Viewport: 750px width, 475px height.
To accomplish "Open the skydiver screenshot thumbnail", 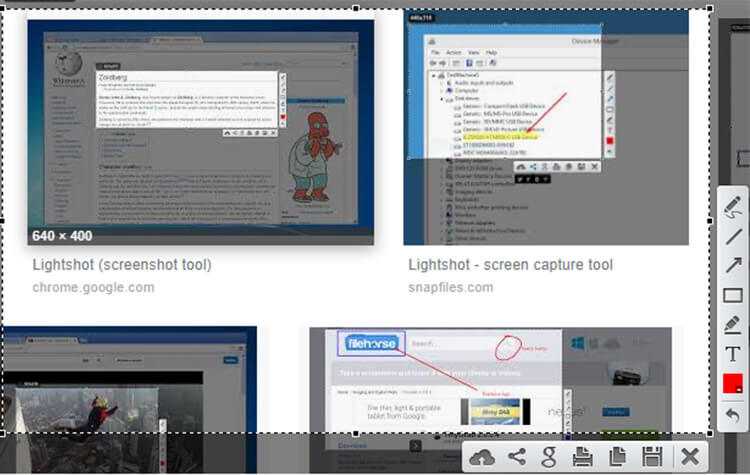I will pos(129,399).
